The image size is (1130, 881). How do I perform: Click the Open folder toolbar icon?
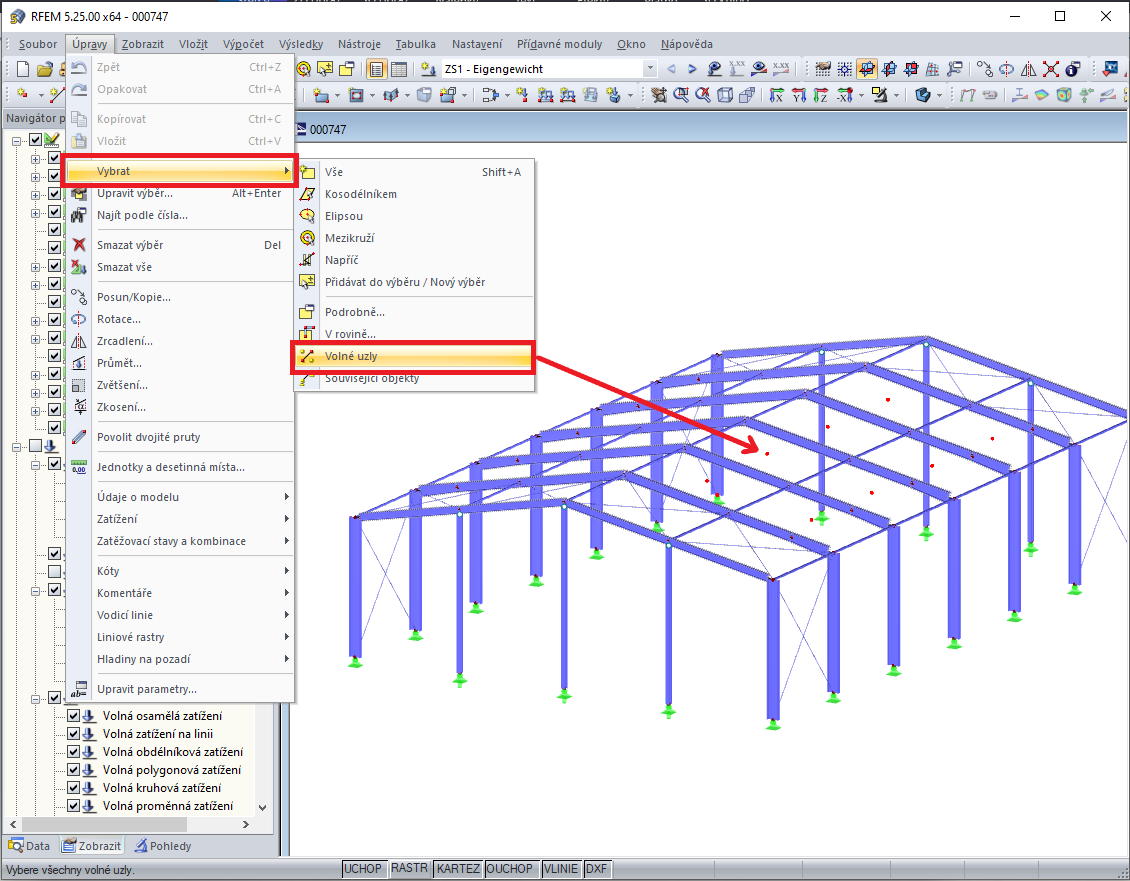point(45,69)
